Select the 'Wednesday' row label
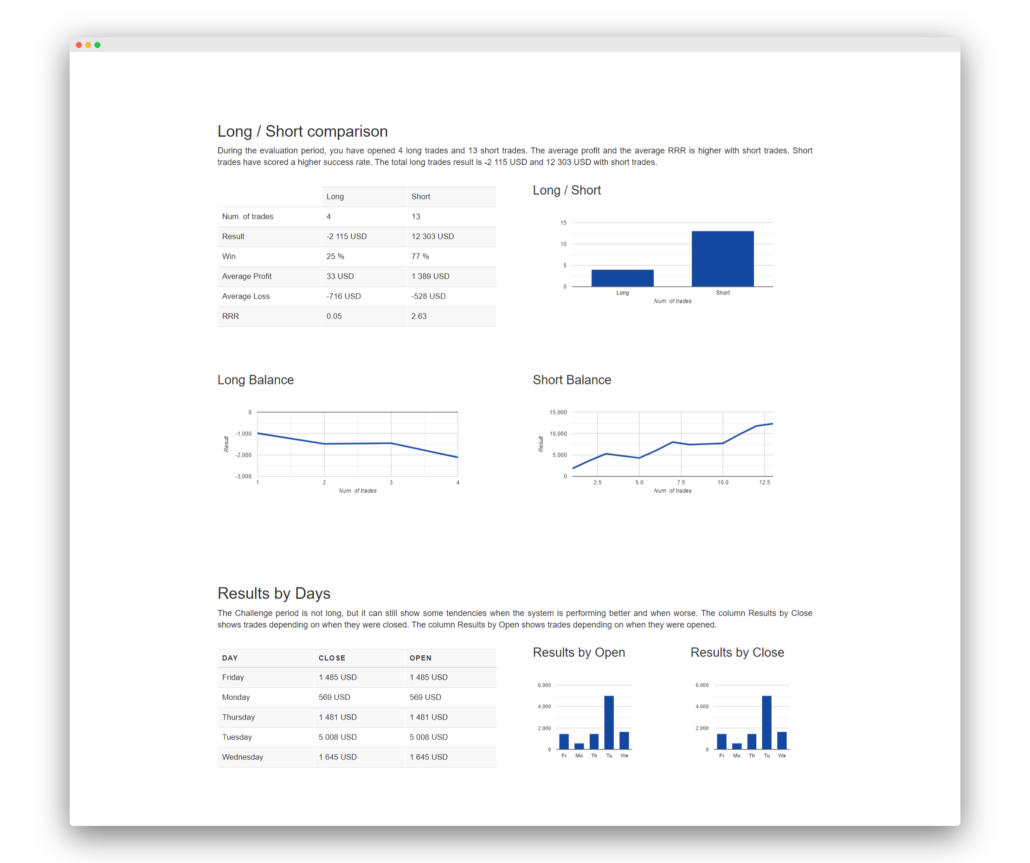Screen dimensions: 1030x863 pos(242,757)
